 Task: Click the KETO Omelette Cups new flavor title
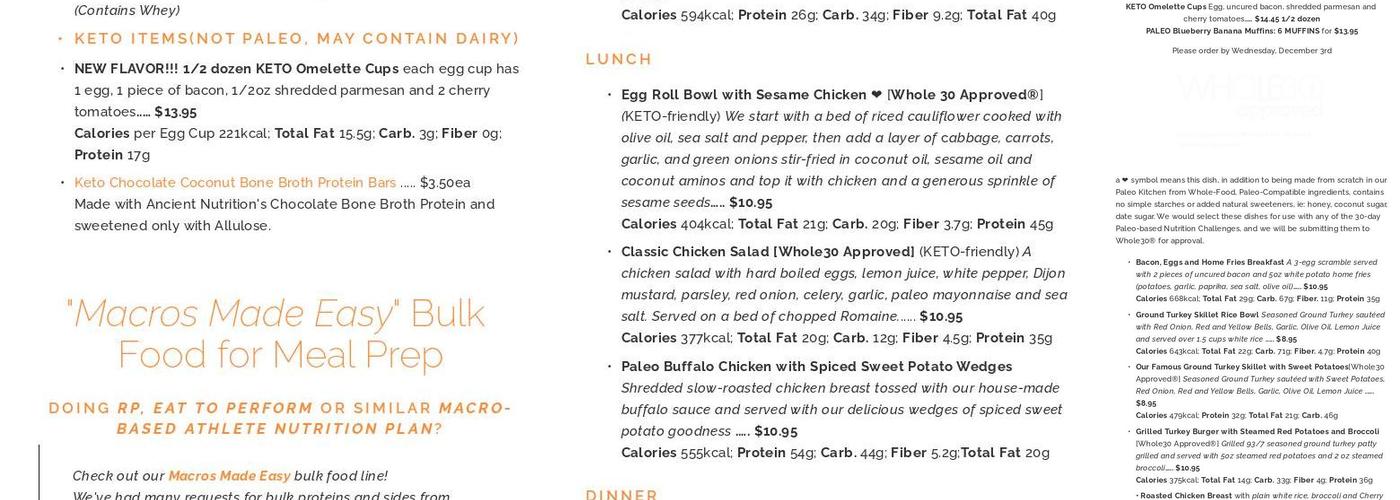coord(236,69)
